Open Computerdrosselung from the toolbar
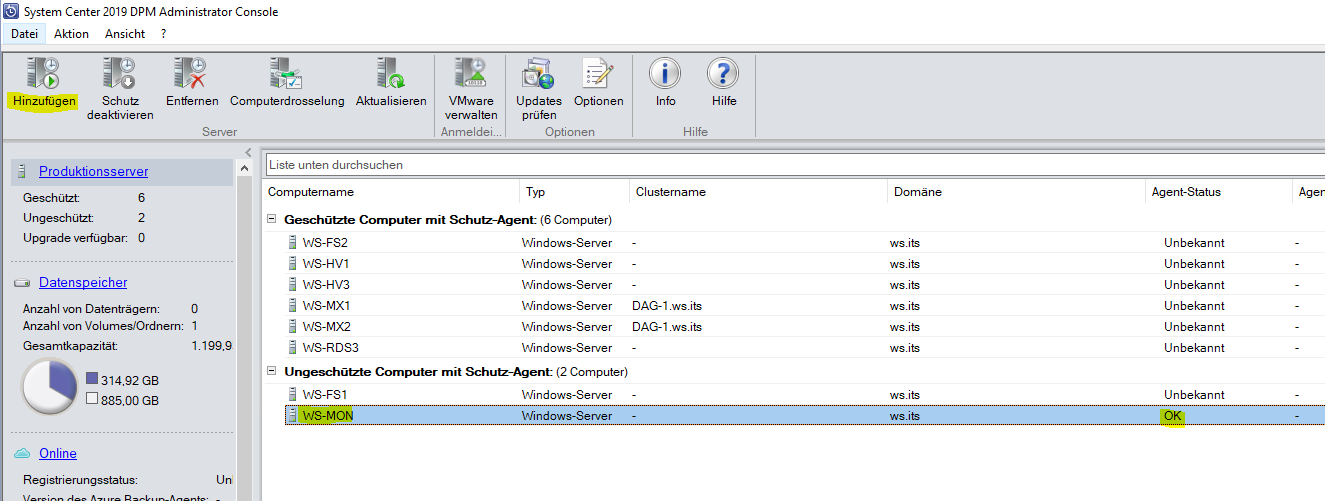 coord(286,73)
